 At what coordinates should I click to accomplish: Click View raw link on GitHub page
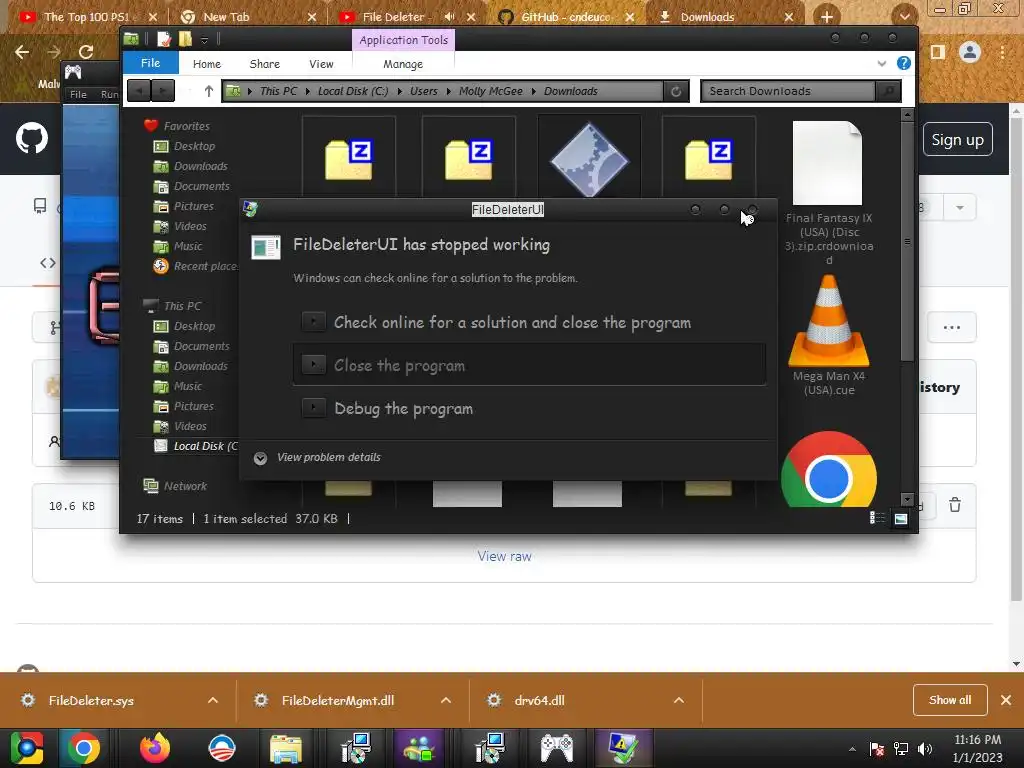504,556
